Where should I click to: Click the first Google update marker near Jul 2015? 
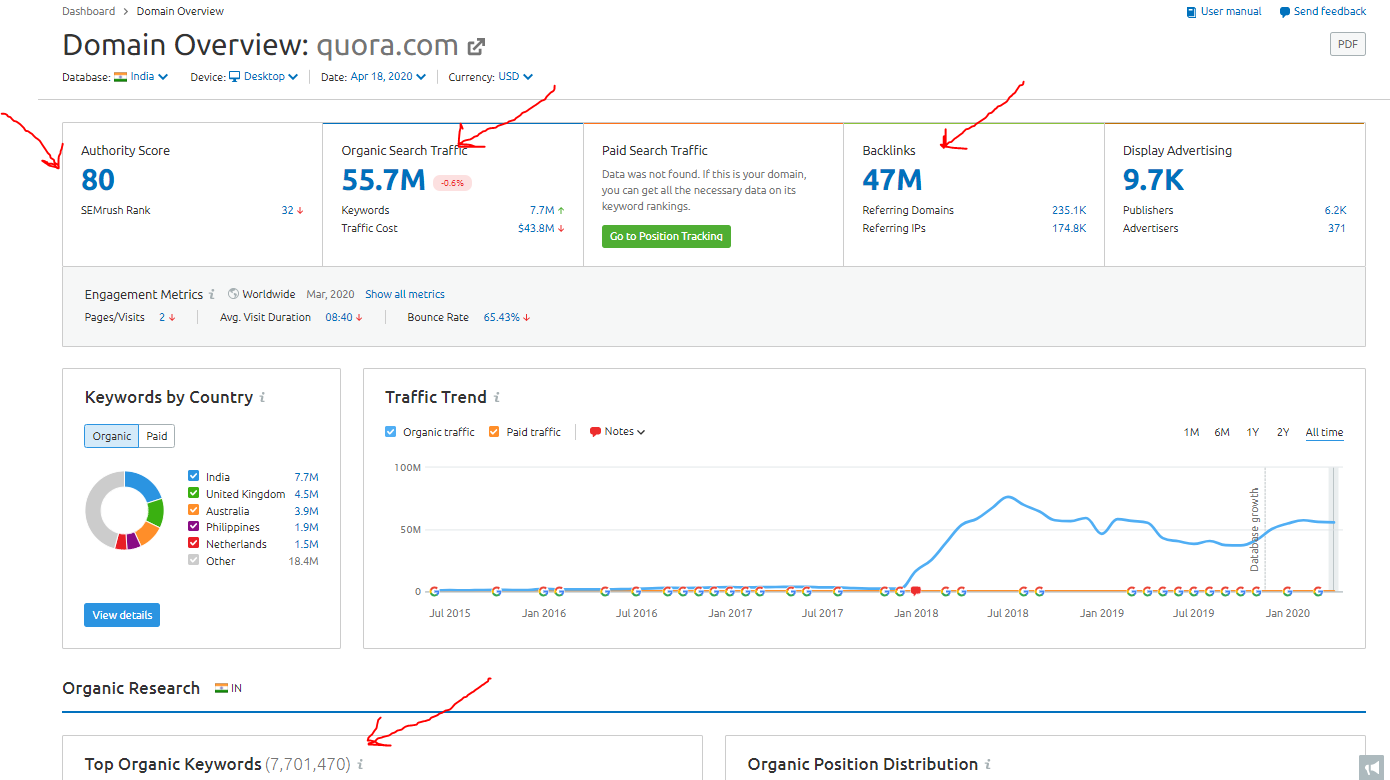pos(433,591)
